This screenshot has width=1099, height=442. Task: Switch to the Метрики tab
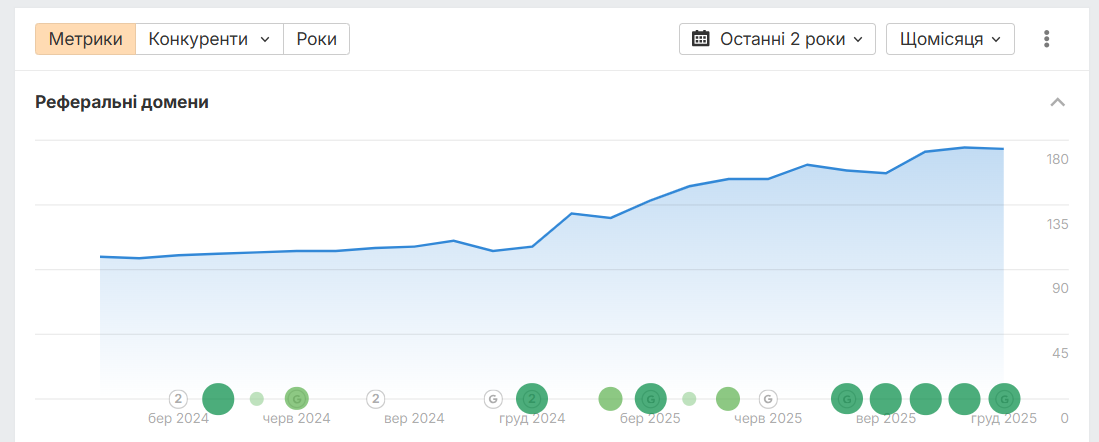pos(86,39)
